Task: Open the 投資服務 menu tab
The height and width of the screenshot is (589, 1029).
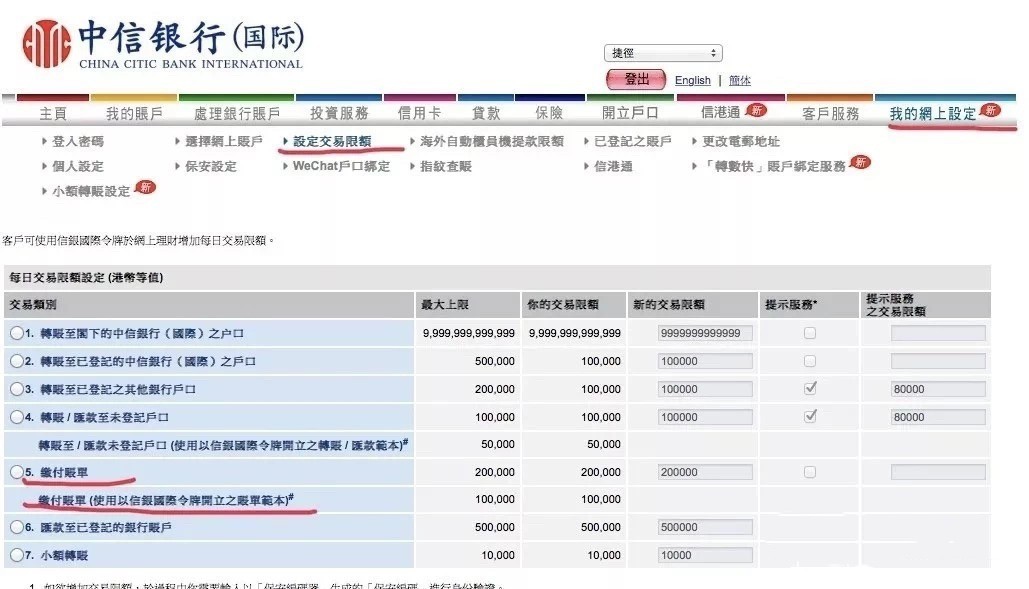Action: [x=339, y=113]
